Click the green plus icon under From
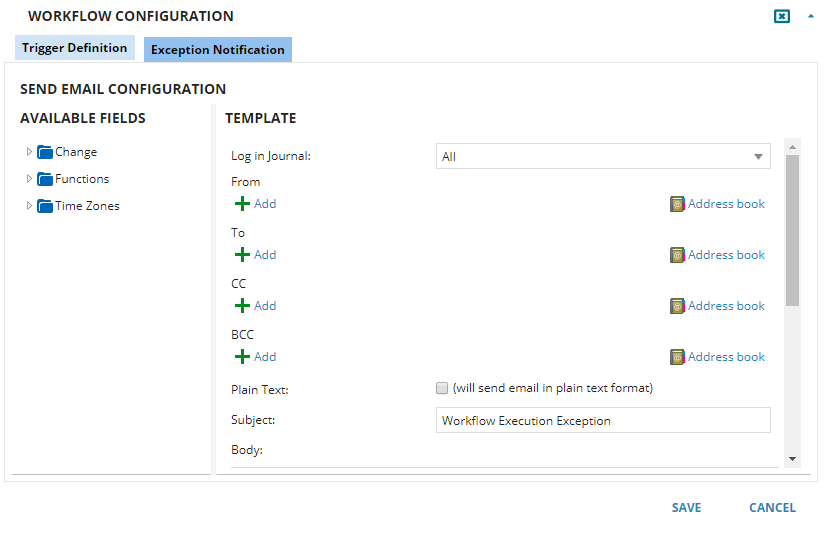824x533 pixels. pos(242,204)
